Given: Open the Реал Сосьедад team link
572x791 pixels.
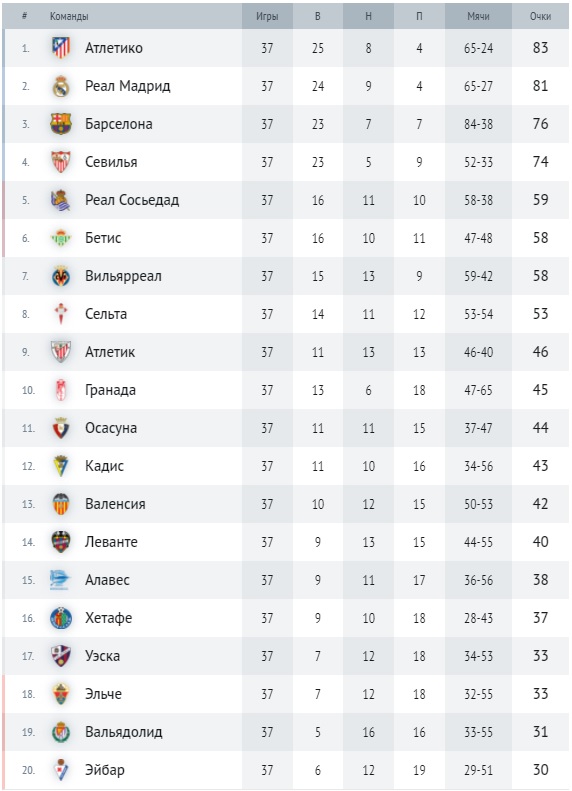Looking at the screenshot, I should pyautogui.click(x=132, y=200).
